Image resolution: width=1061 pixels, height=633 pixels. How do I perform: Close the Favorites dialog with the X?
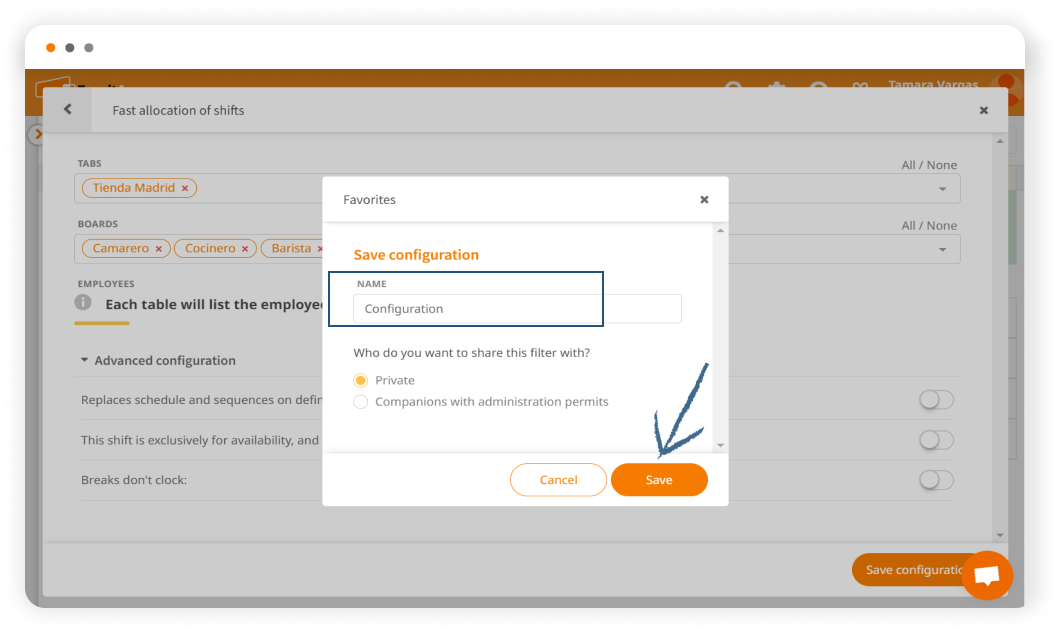704,200
